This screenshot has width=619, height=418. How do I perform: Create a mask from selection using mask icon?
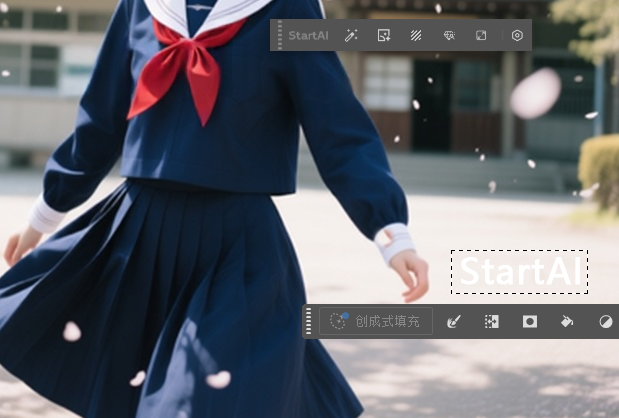[529, 321]
